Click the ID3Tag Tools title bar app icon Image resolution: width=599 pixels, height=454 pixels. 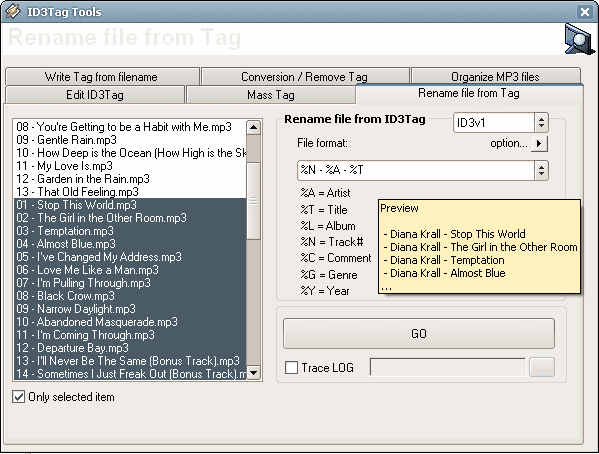13,11
